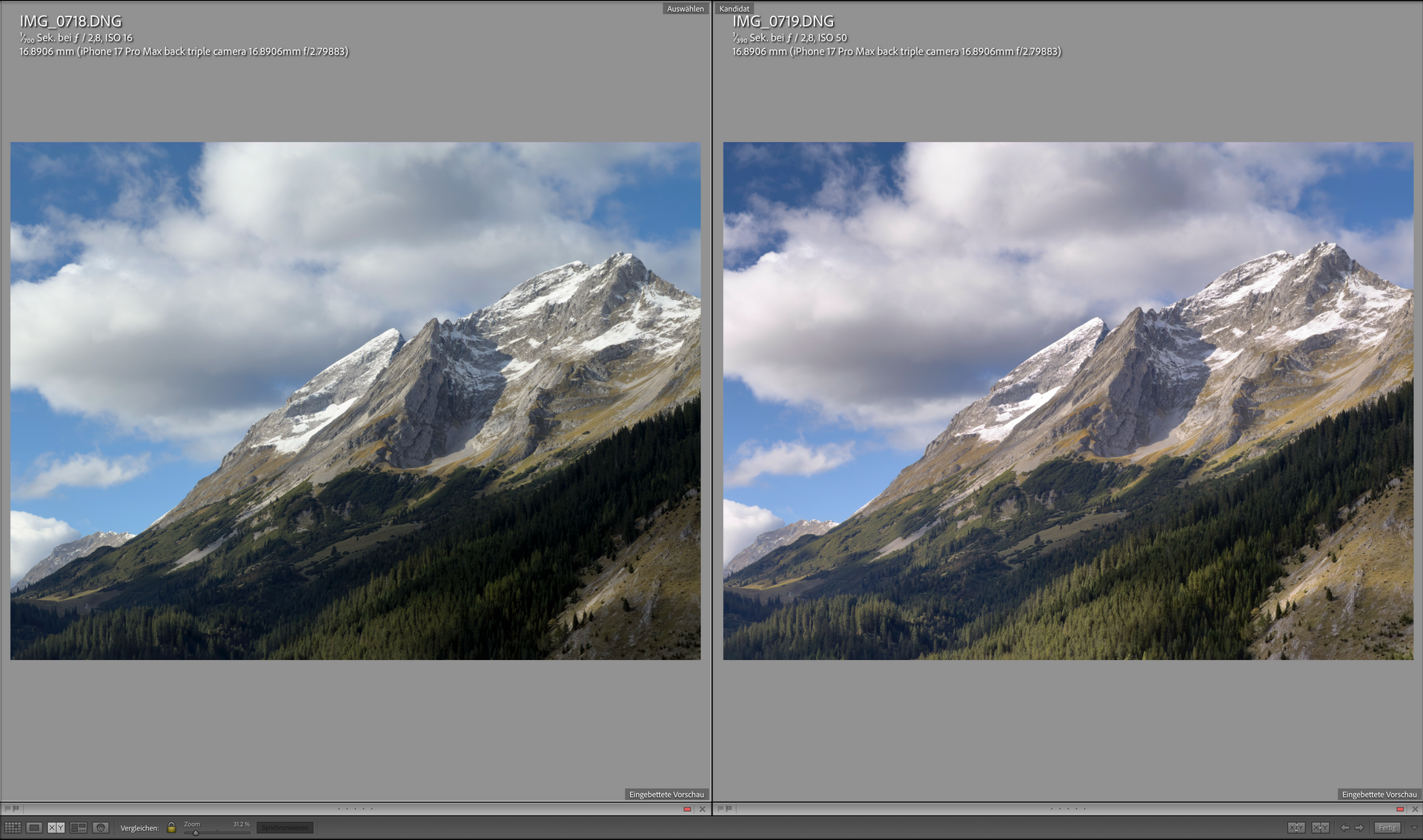Screen dimensions: 1423x840
Task: Select next photo with right arrow
Action: point(1359,827)
